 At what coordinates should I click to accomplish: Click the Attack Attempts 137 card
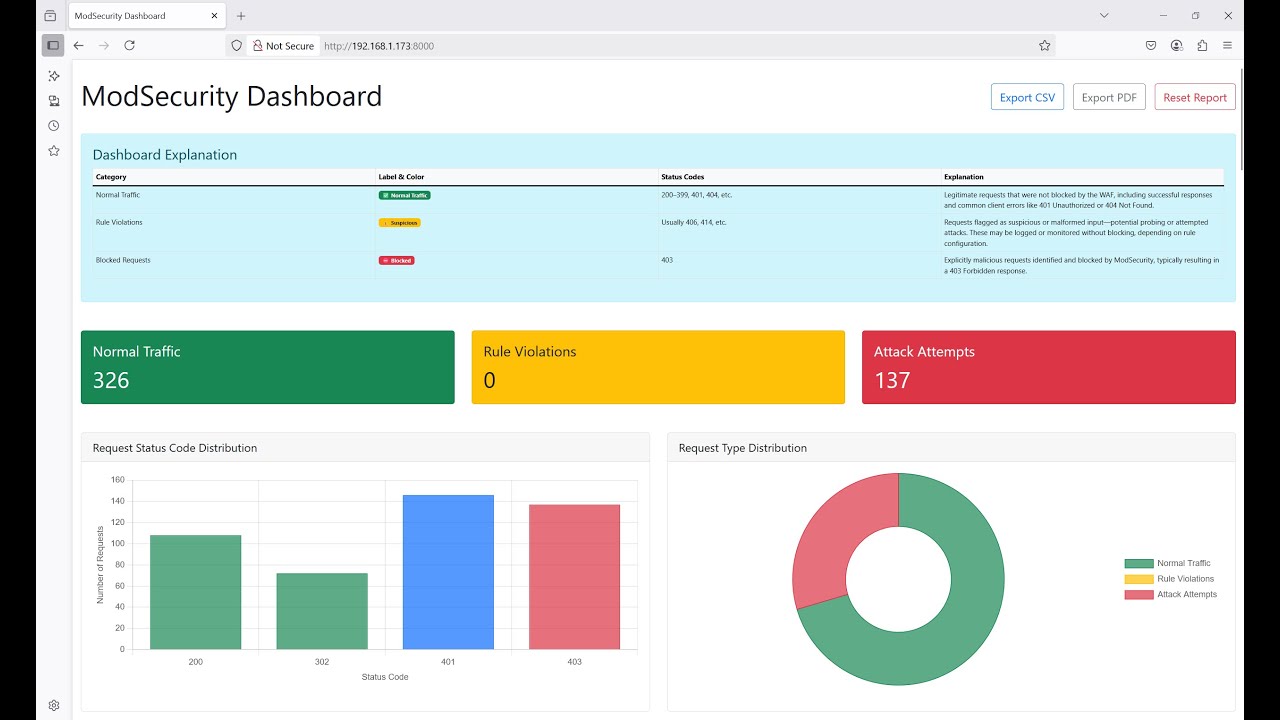[x=1049, y=367]
